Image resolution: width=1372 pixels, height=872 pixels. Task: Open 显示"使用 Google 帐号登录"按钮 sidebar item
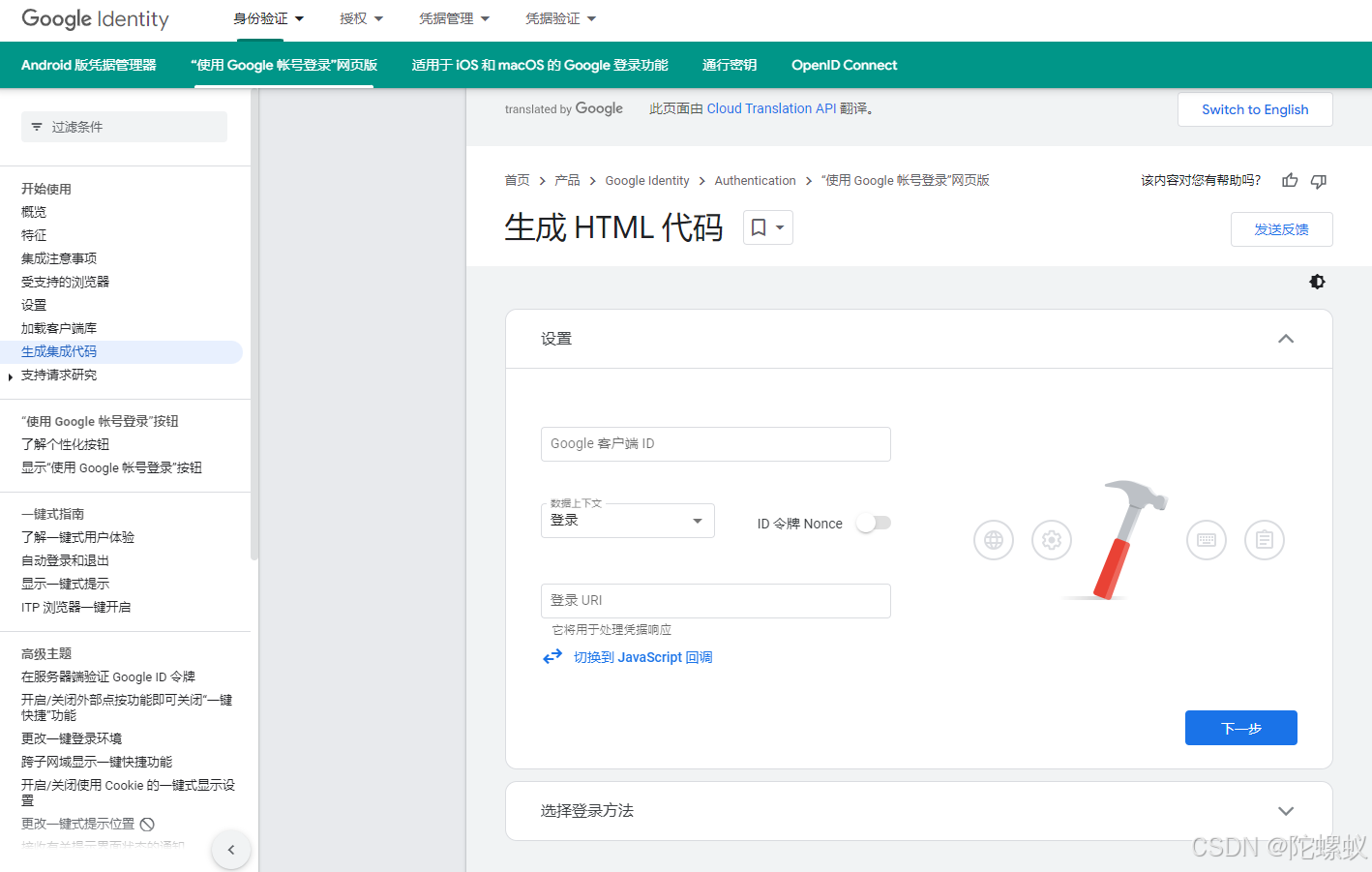click(x=111, y=467)
